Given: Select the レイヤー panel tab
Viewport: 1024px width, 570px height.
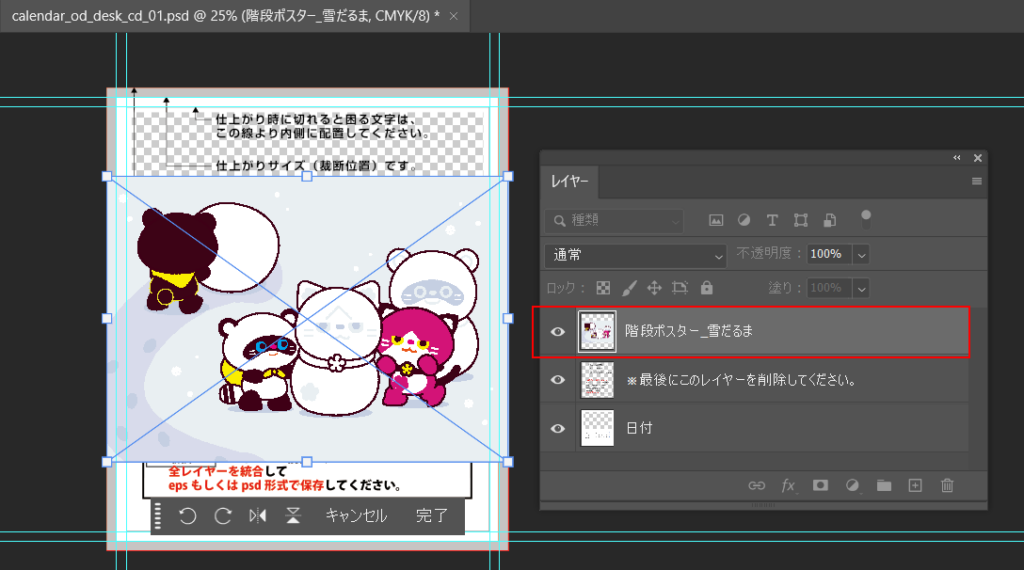Looking at the screenshot, I should point(569,183).
